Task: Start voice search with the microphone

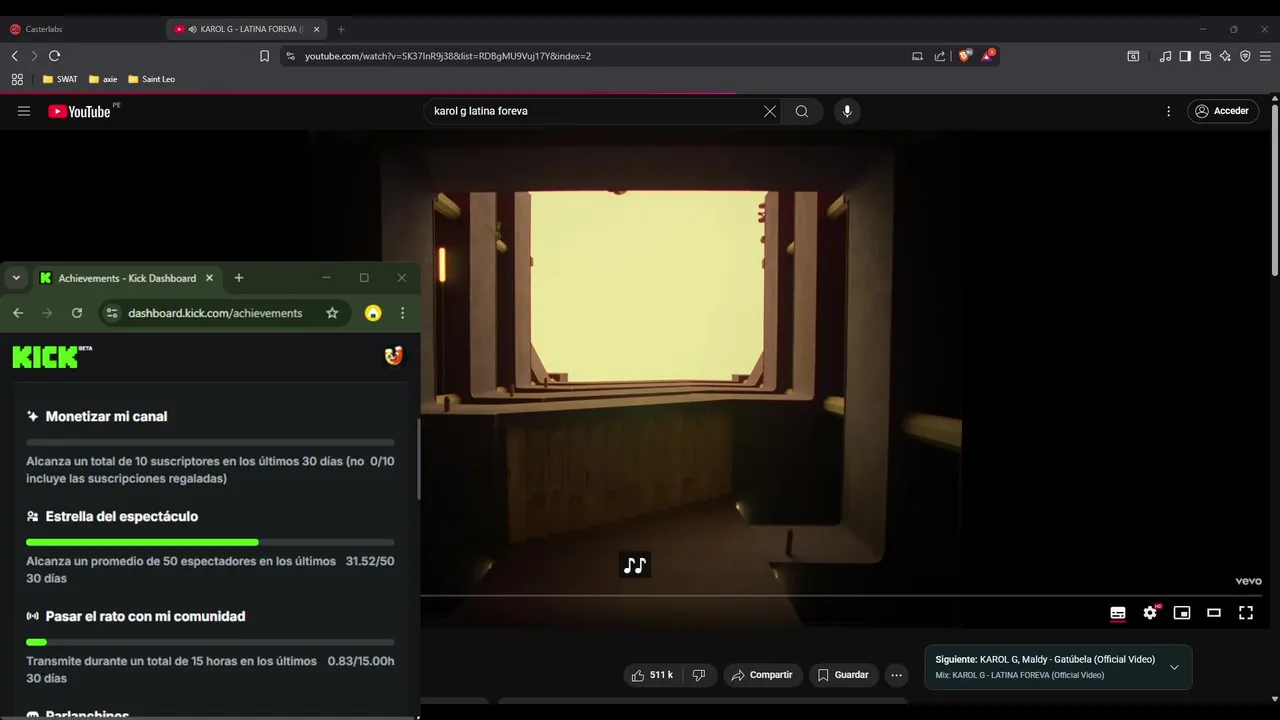Action: (847, 111)
